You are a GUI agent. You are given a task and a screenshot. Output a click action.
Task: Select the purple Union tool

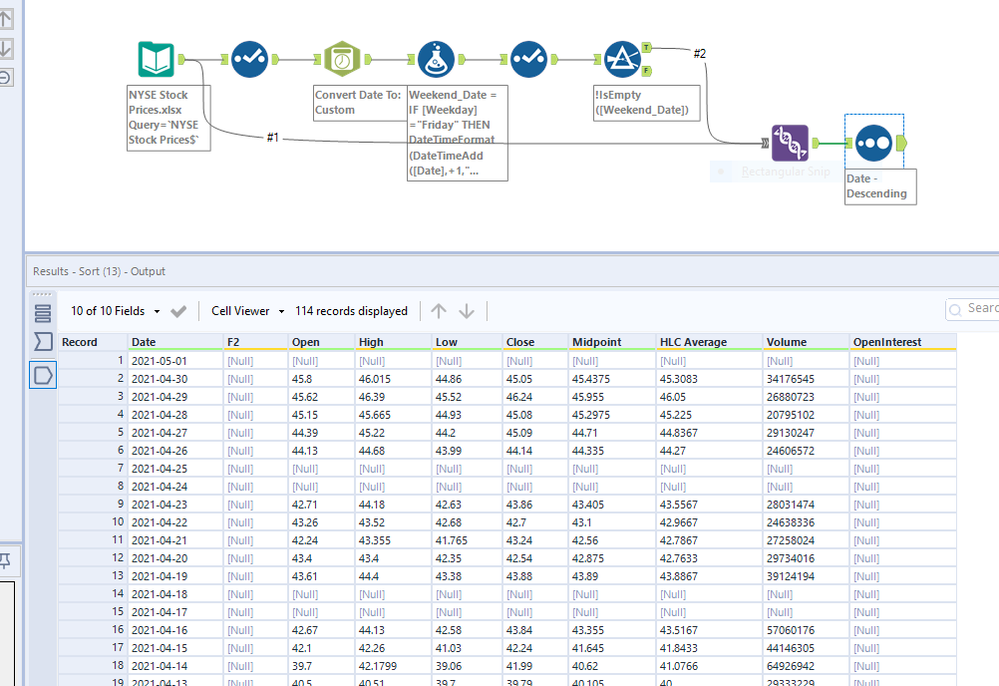click(790, 143)
